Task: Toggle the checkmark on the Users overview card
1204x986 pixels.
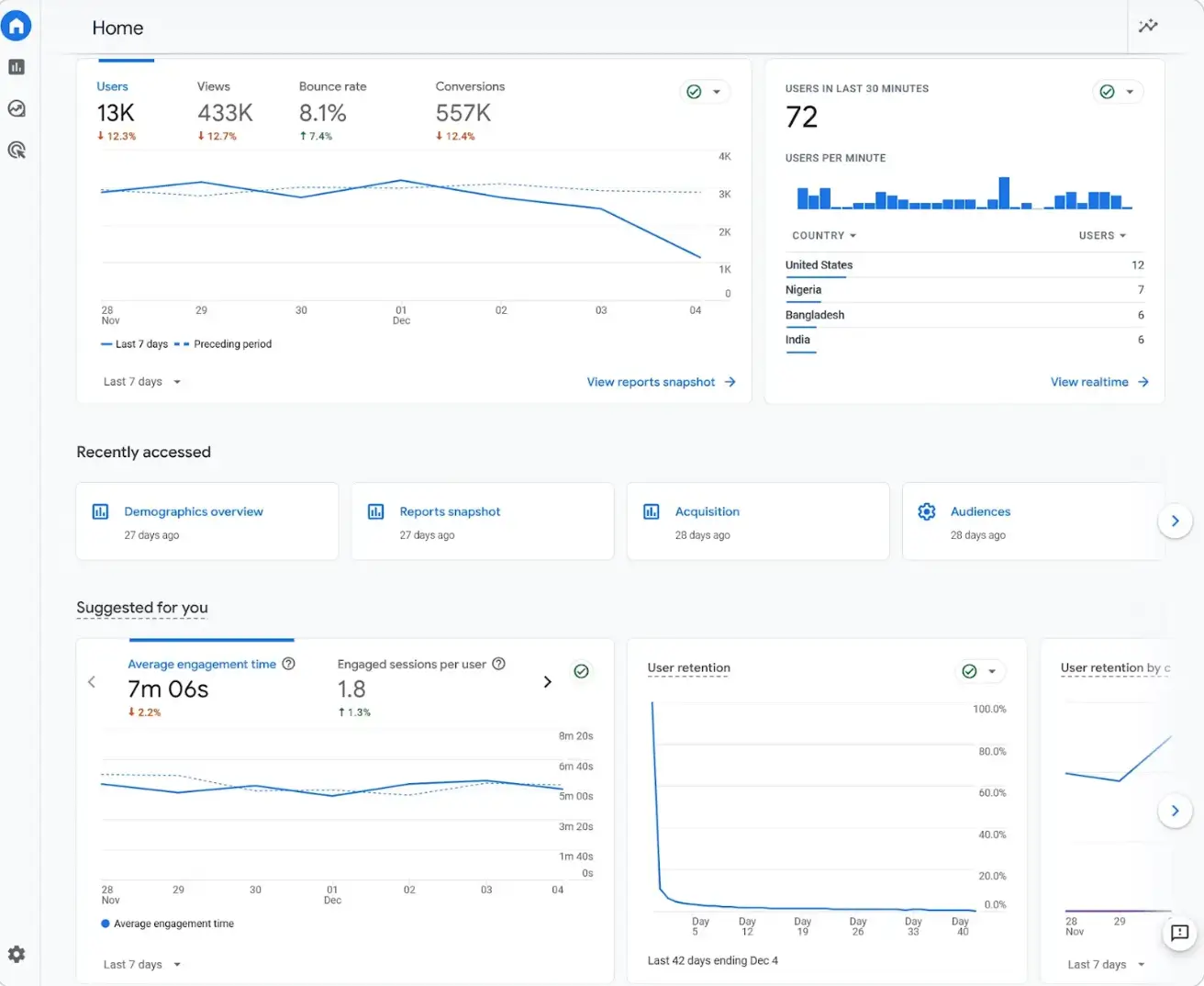Action: coord(694,91)
